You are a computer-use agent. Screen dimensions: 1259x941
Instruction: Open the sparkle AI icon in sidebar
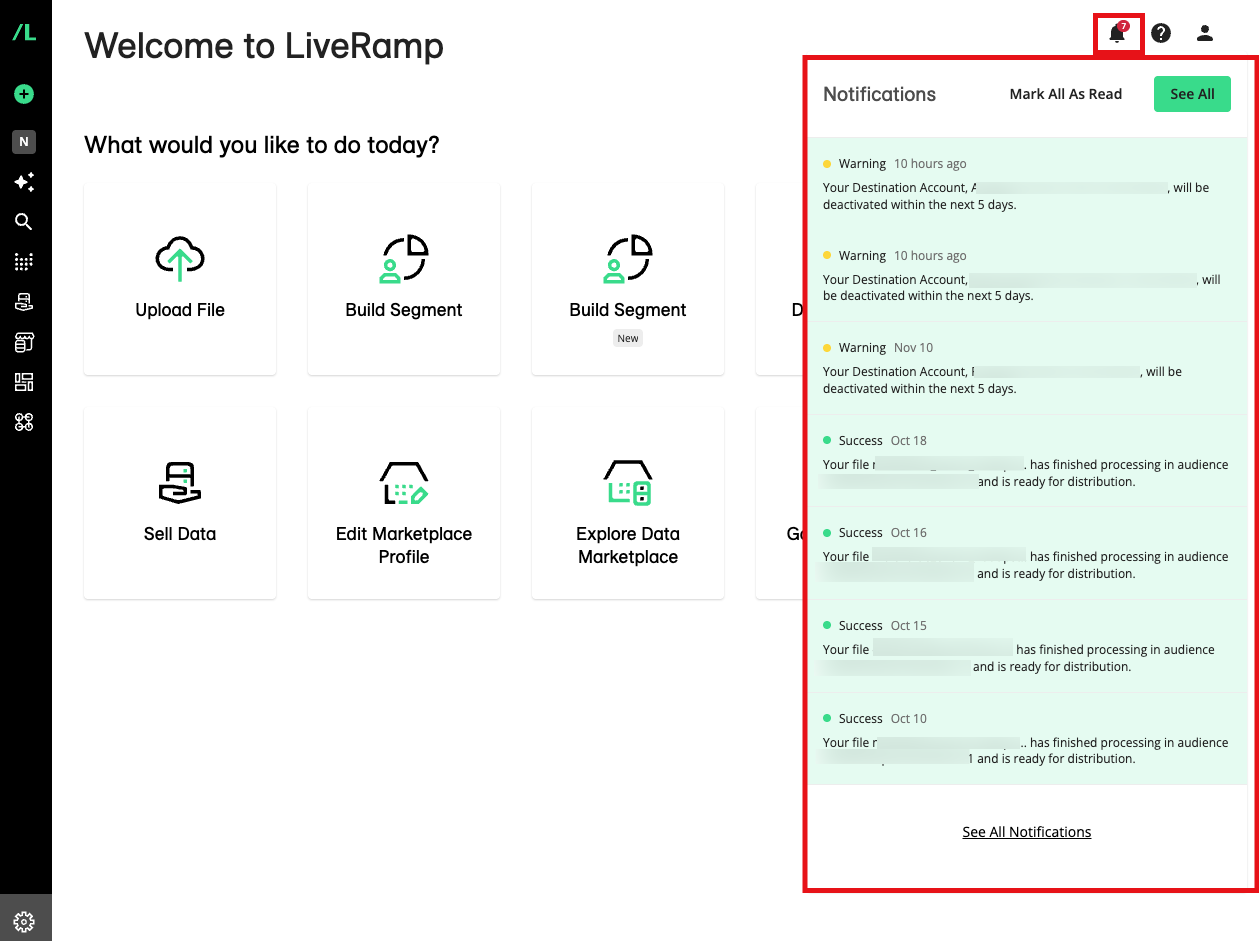(24, 182)
